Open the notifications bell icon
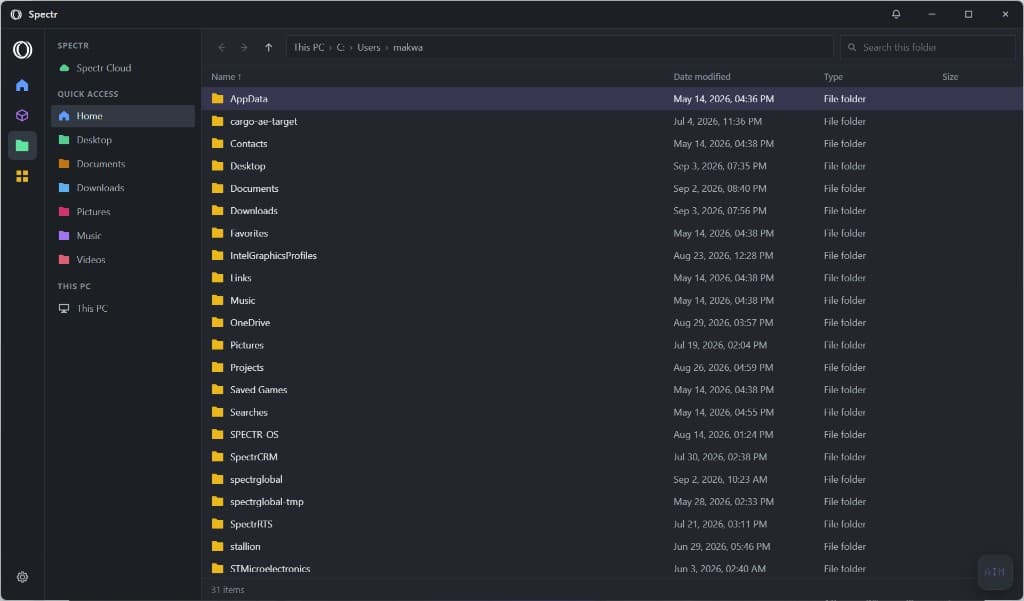The height and width of the screenshot is (601, 1024). (x=896, y=14)
